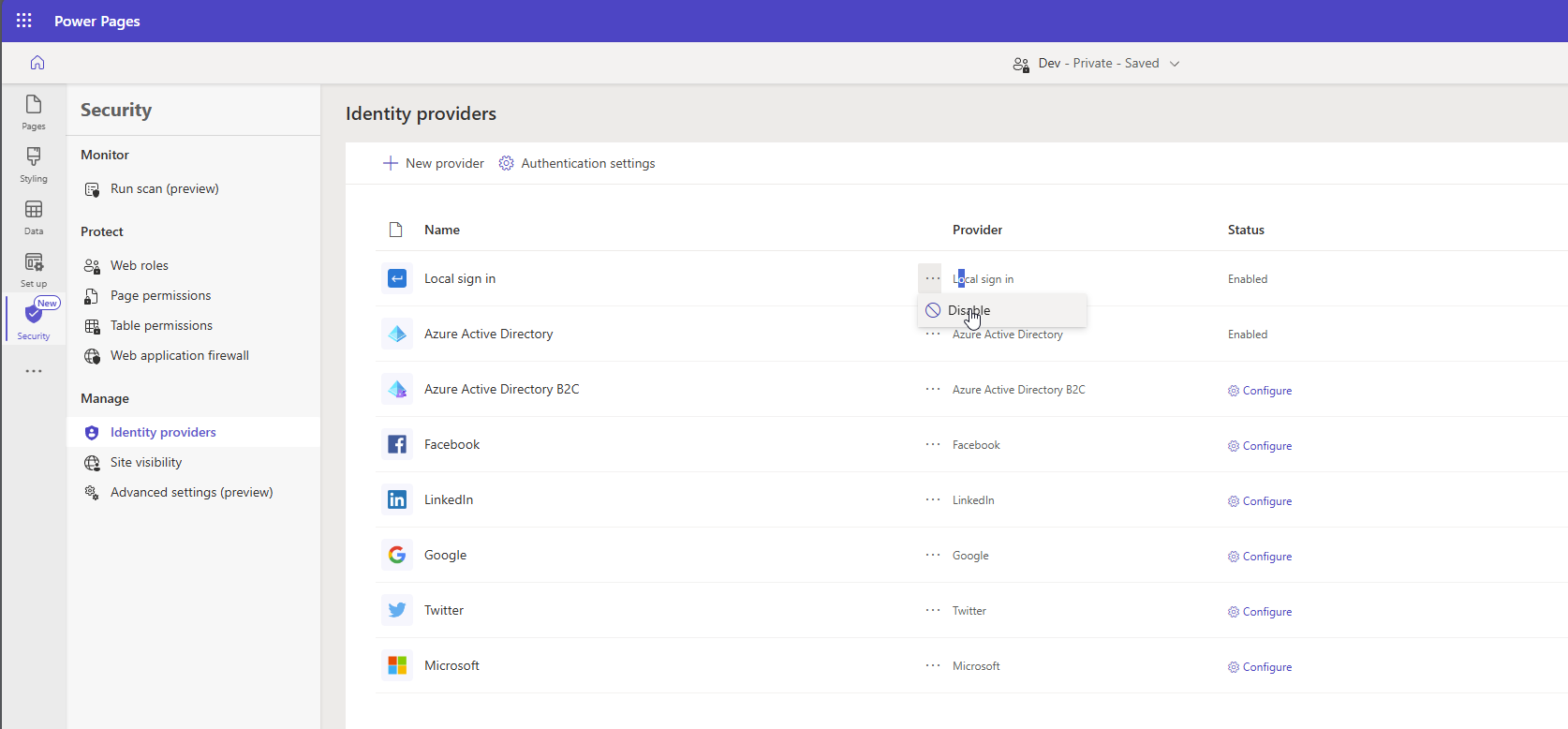Open more options for Twitter row
Image resolution: width=1568 pixels, height=729 pixels.
932,610
